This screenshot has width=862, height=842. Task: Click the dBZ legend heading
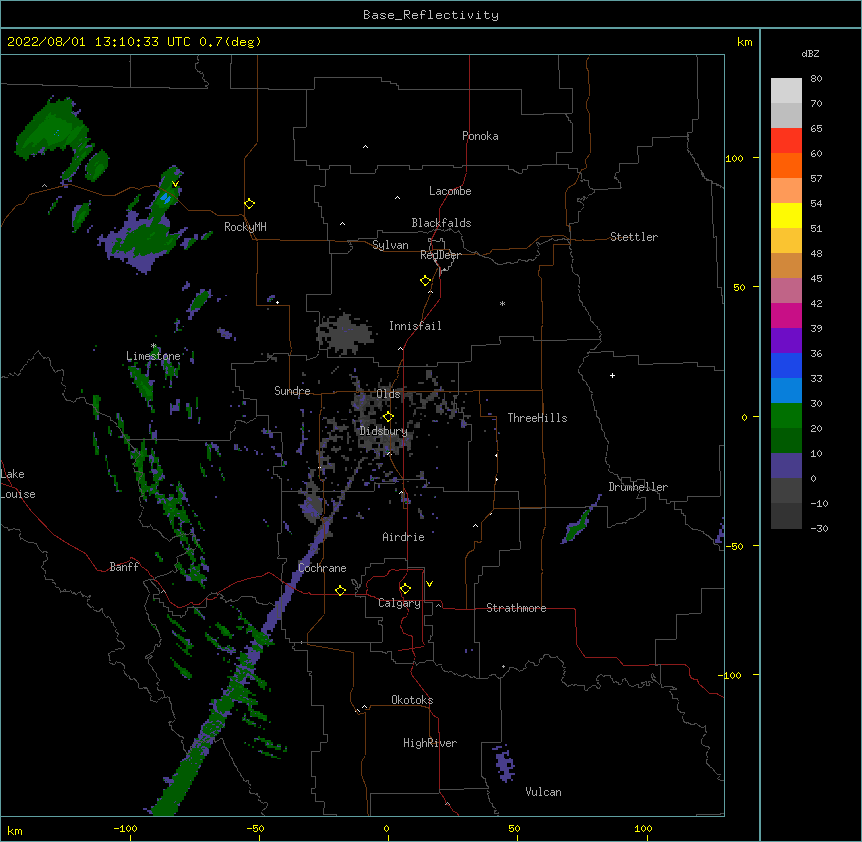click(x=810, y=54)
